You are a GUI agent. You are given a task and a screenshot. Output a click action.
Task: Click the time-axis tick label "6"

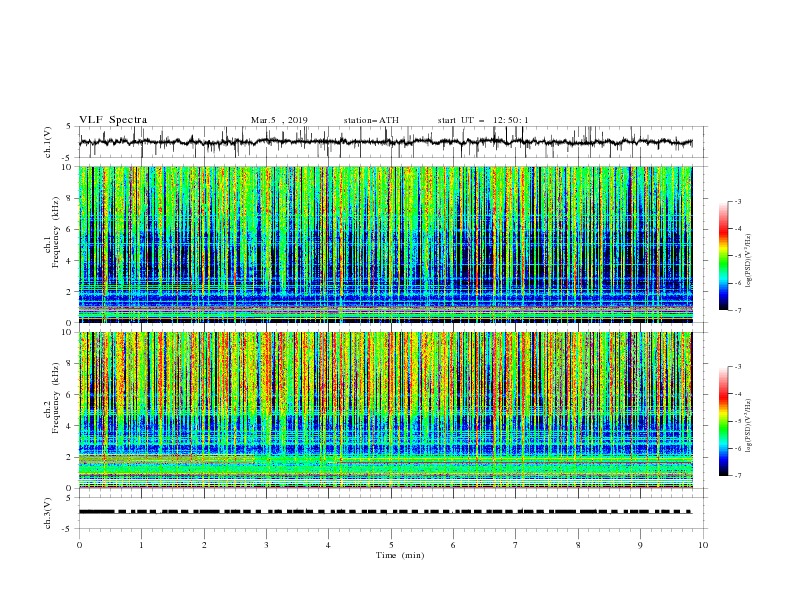click(454, 545)
